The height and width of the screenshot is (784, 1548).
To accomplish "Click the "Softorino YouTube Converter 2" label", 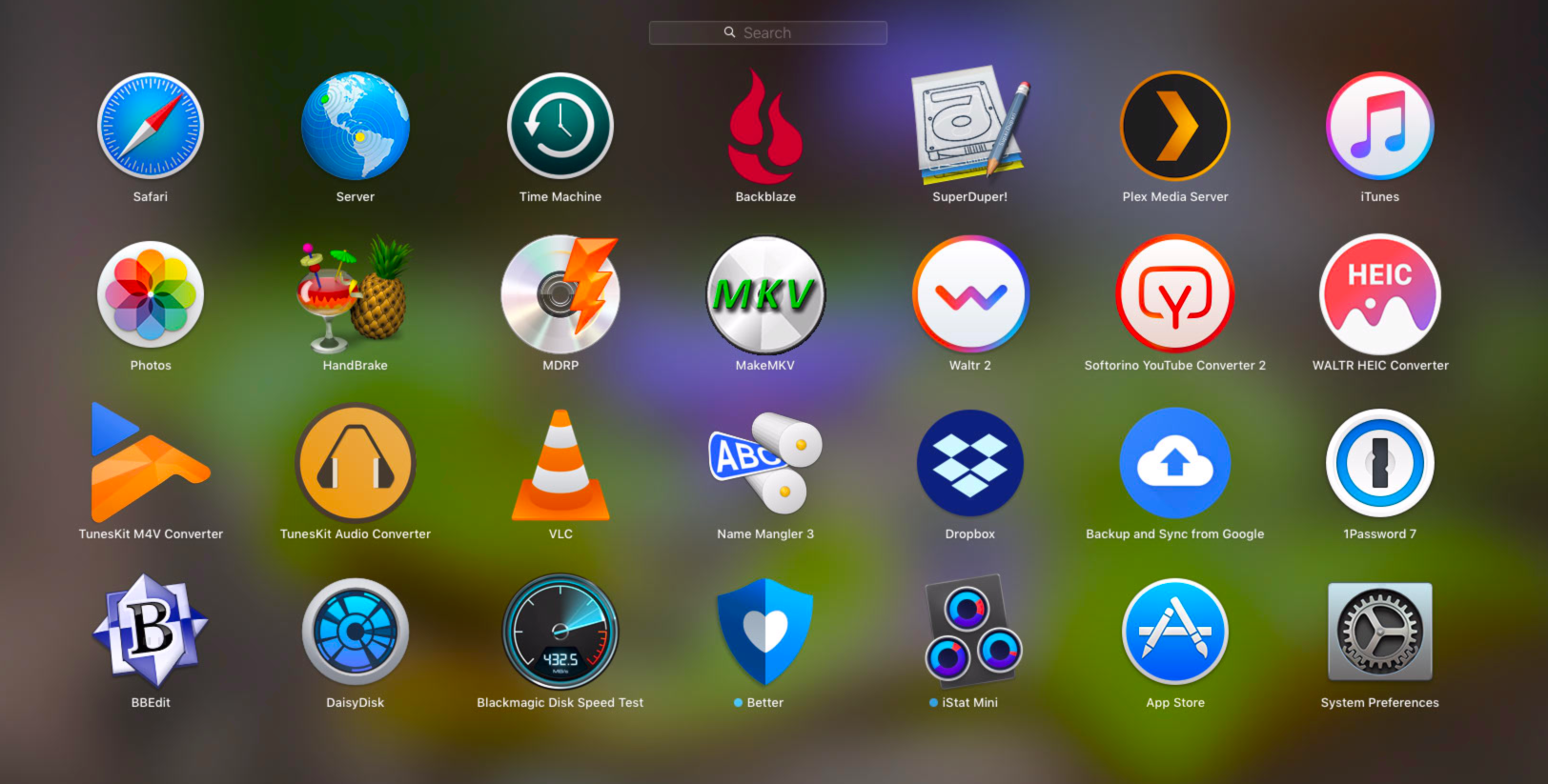I will tap(1175, 366).
